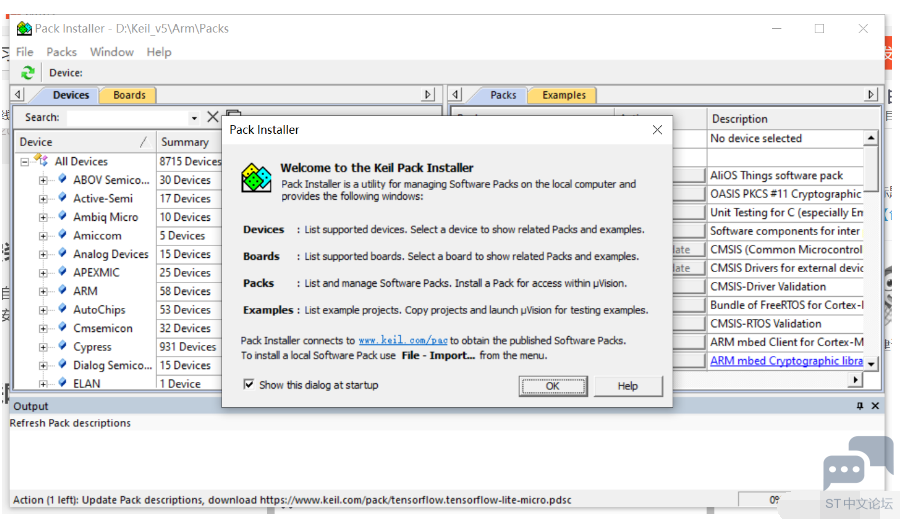Select CMSIS-Driver Validation description row
902x519 pixels.
pos(786,287)
